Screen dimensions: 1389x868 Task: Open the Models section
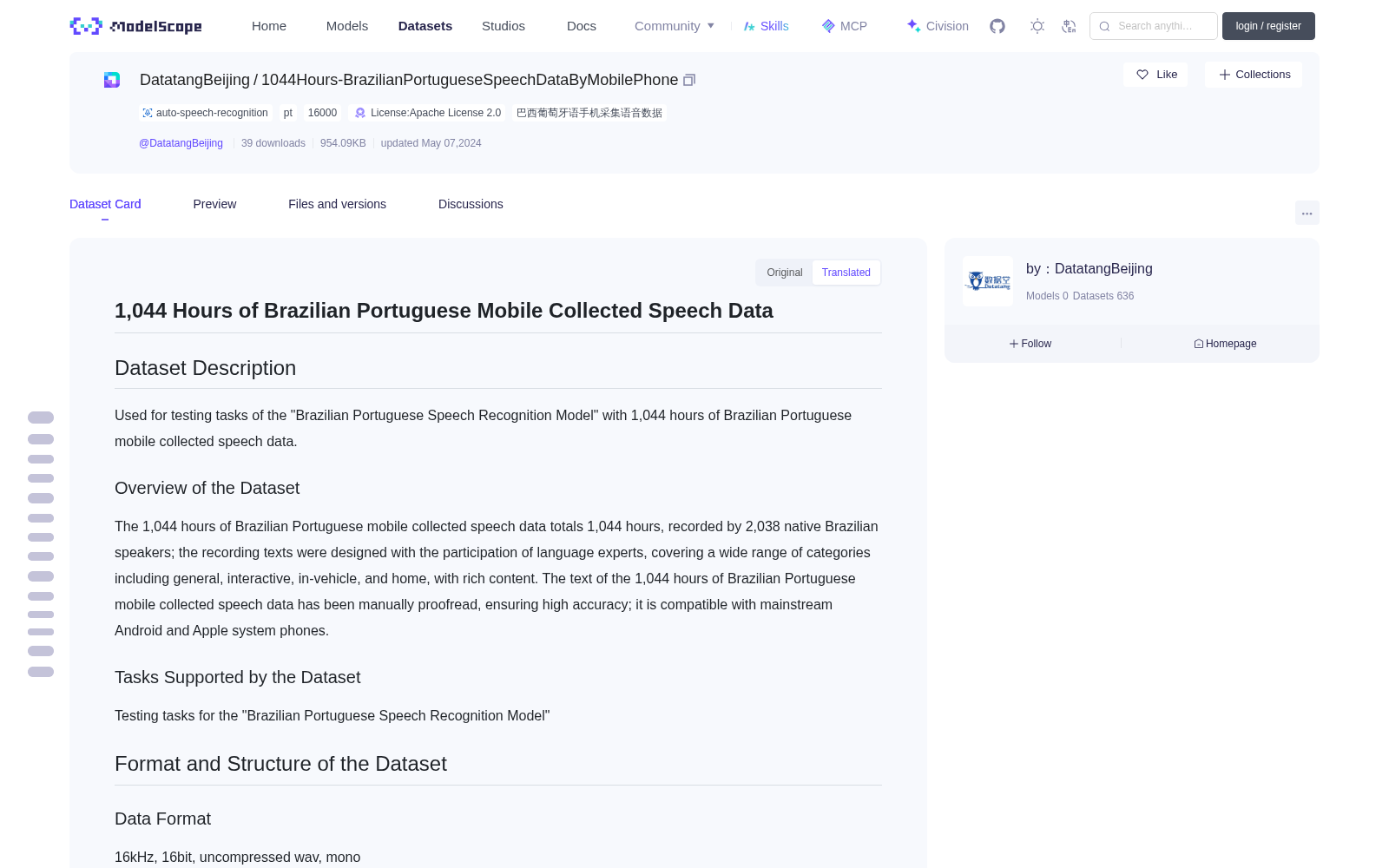(x=347, y=26)
